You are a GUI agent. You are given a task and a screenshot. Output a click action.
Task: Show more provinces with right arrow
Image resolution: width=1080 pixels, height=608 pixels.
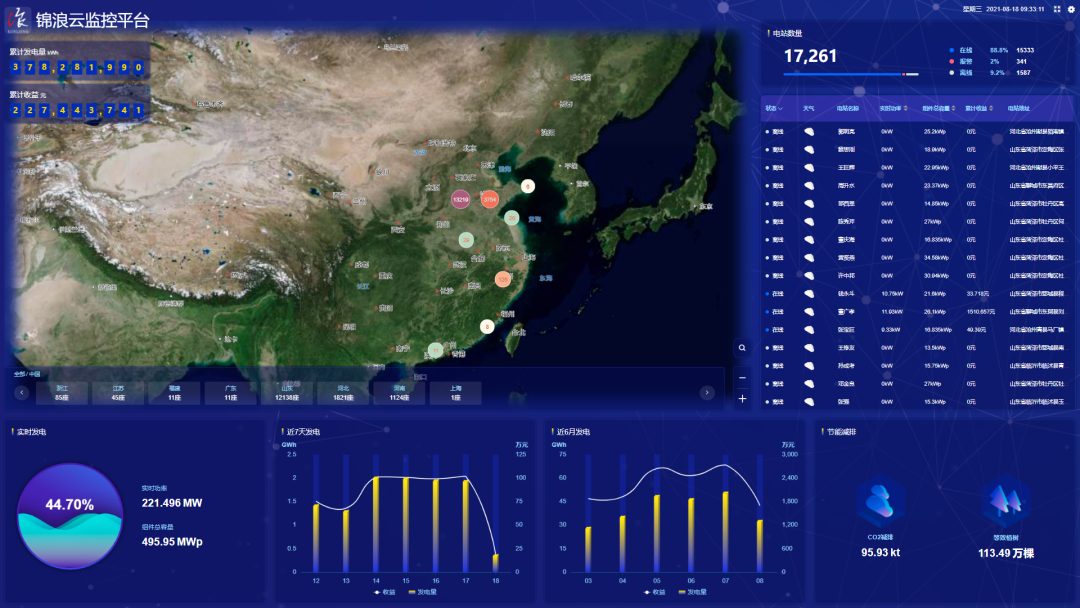click(x=707, y=392)
